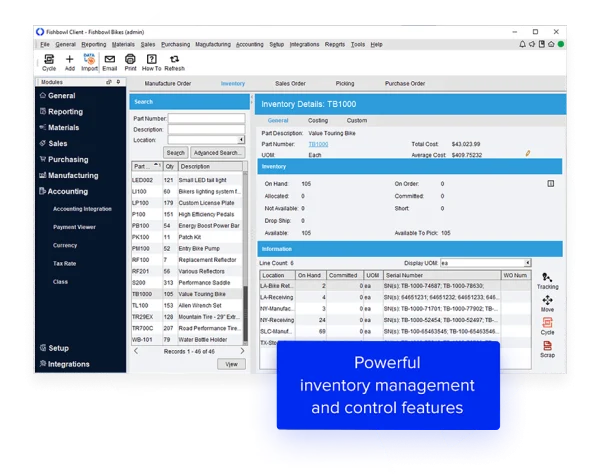
Task: Switch to Picking tab
Action: (x=345, y=83)
